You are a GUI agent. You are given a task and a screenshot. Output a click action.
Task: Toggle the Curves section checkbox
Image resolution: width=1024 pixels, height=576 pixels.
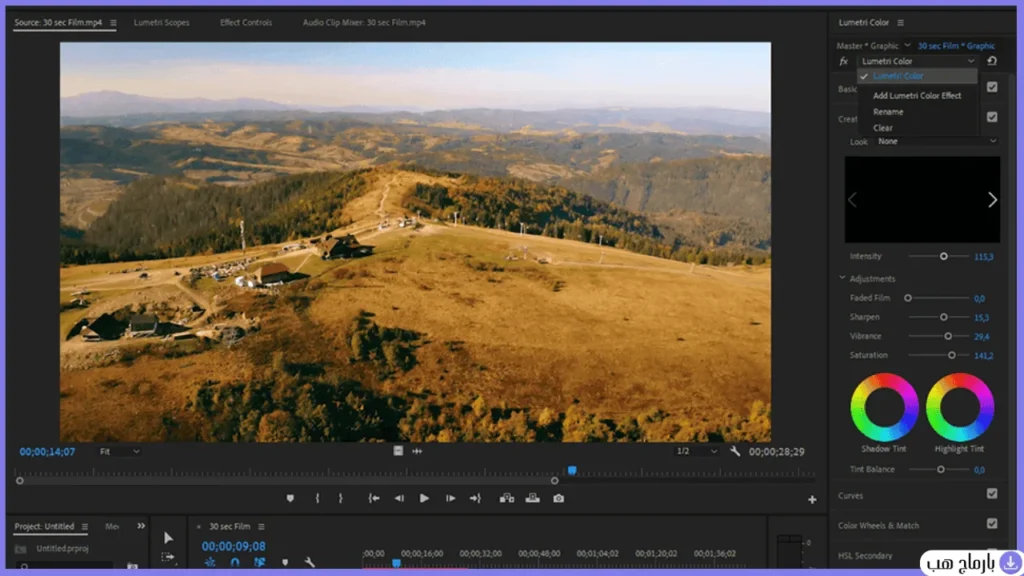click(992, 494)
